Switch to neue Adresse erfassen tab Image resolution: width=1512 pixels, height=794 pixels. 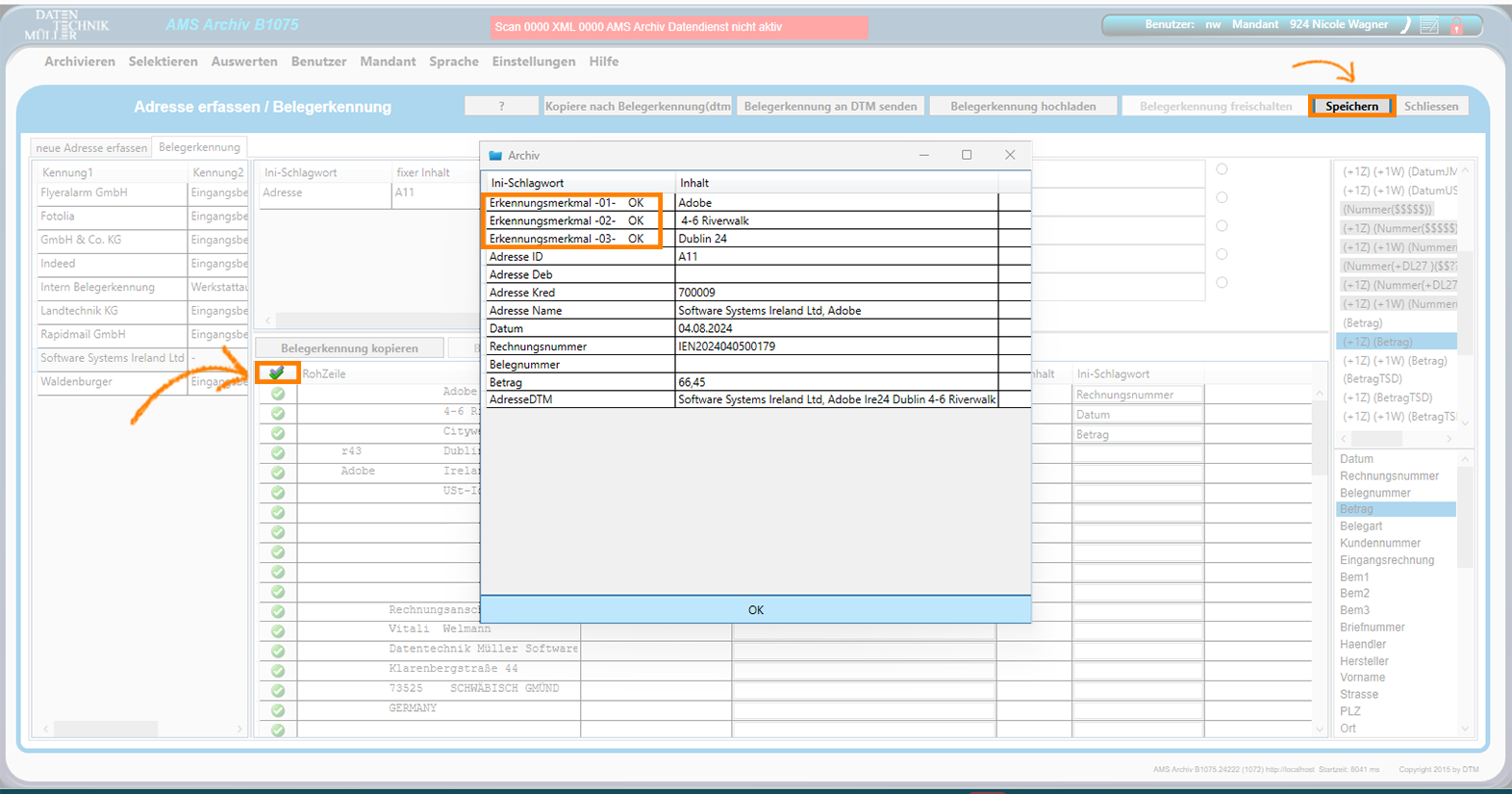pyautogui.click(x=91, y=148)
